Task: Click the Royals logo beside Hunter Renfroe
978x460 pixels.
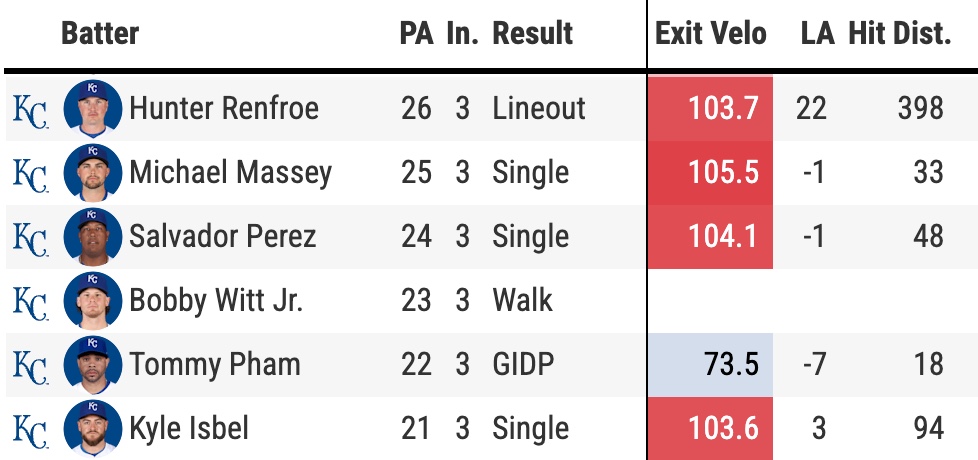Action: point(30,109)
